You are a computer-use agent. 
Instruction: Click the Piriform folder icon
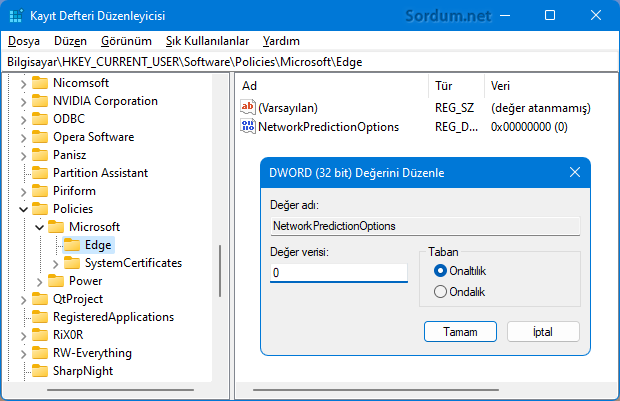(x=40, y=191)
